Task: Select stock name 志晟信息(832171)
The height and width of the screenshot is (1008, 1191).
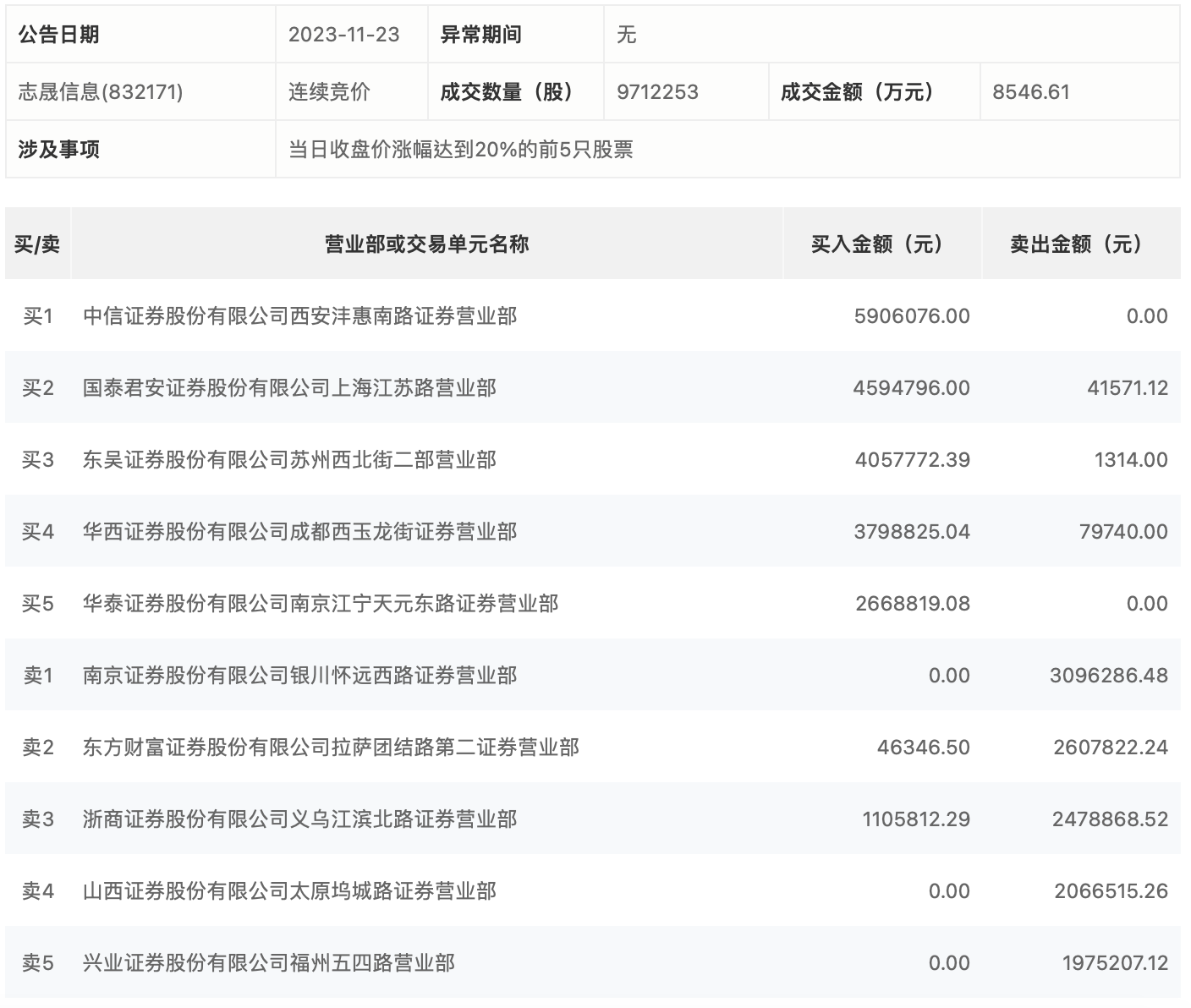Action: pyautogui.click(x=101, y=91)
